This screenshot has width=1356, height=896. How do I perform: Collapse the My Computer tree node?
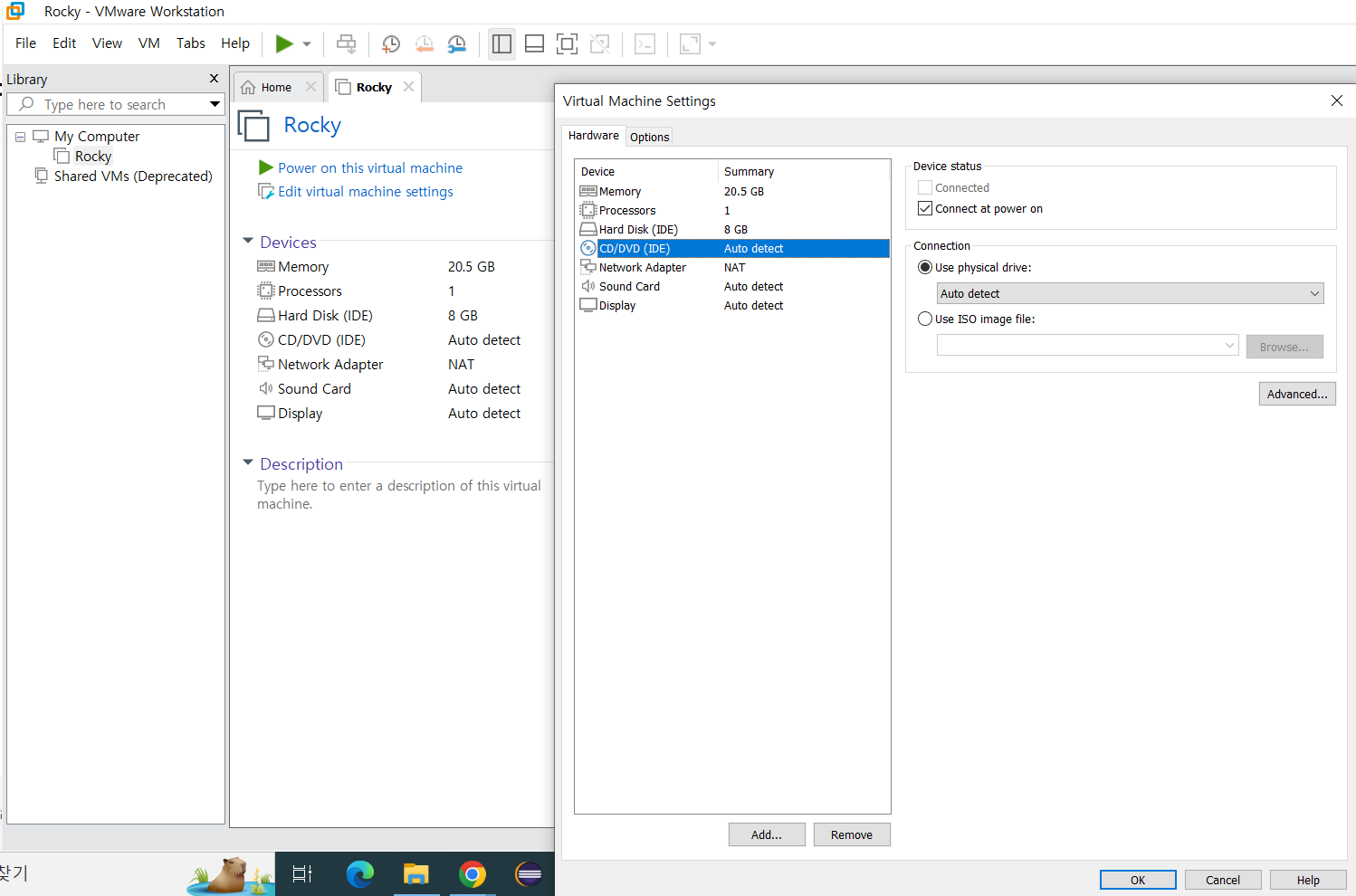[20, 137]
